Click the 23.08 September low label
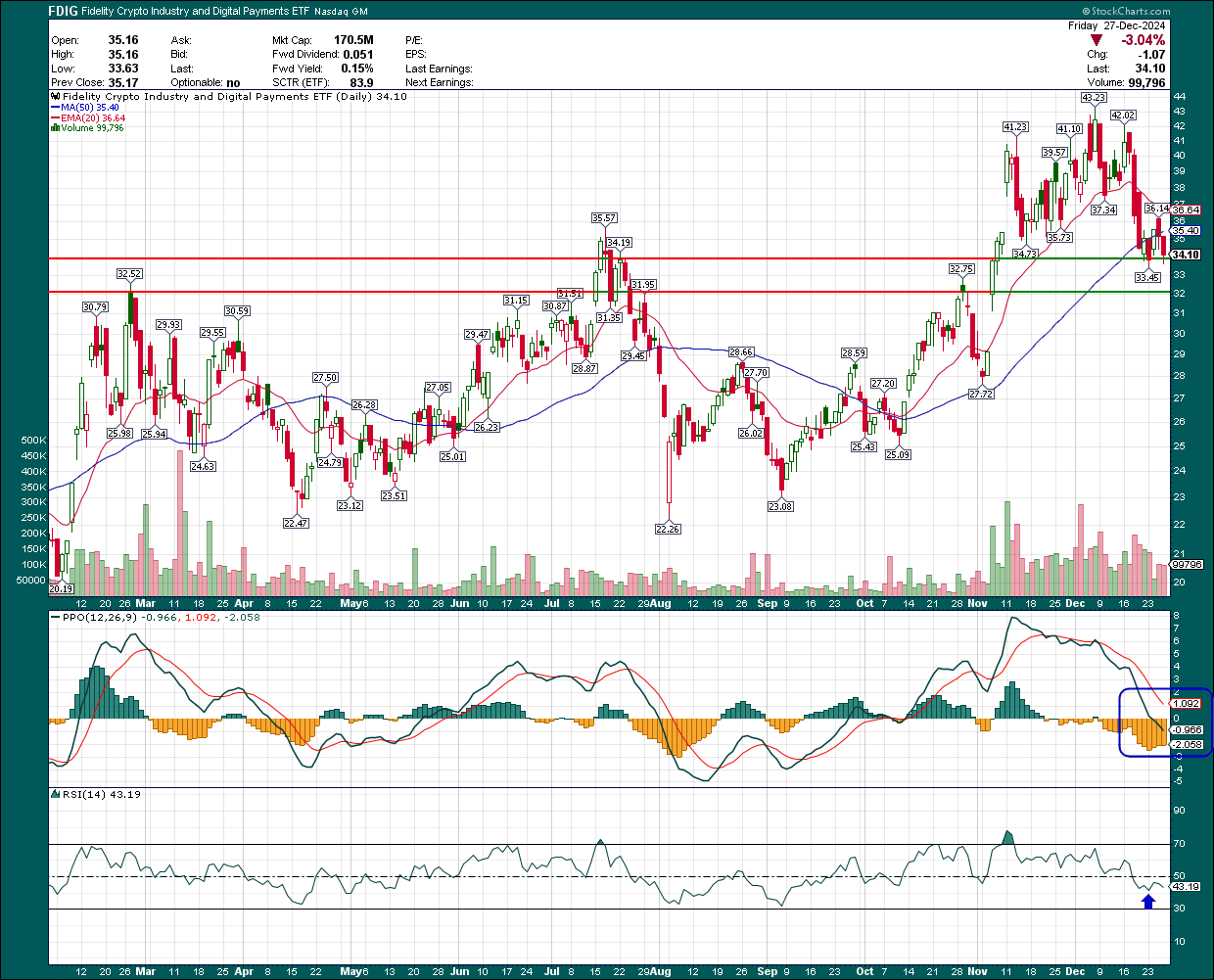 (780, 507)
